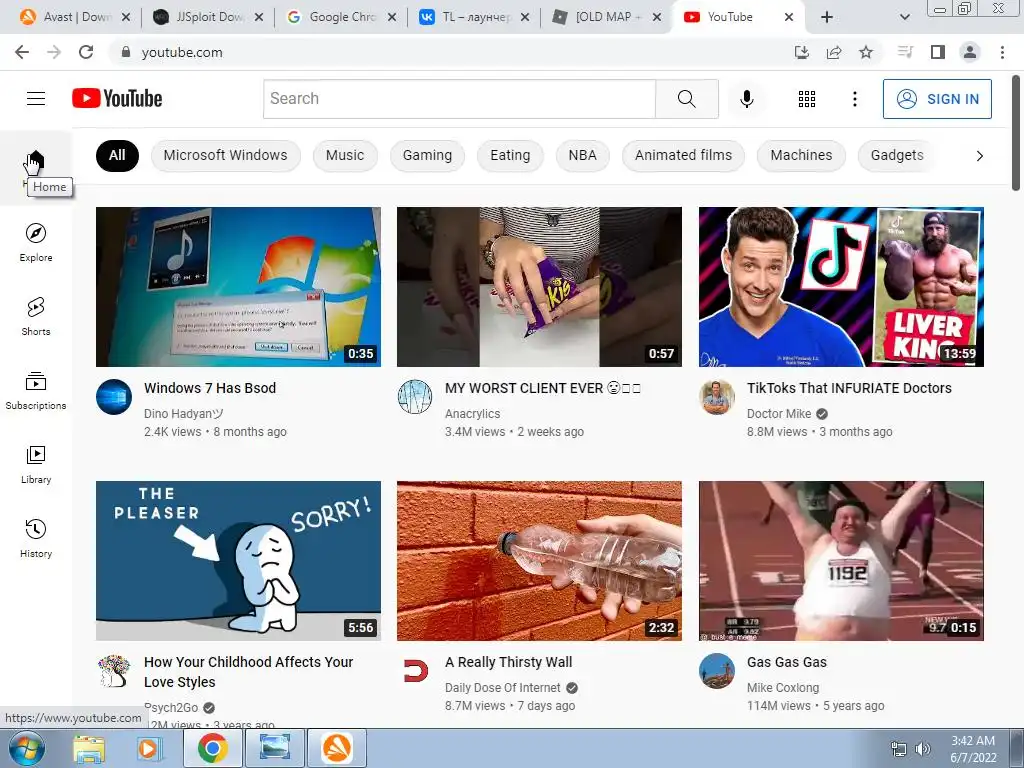
Task: Open a new browser tab
Action: tap(827, 17)
